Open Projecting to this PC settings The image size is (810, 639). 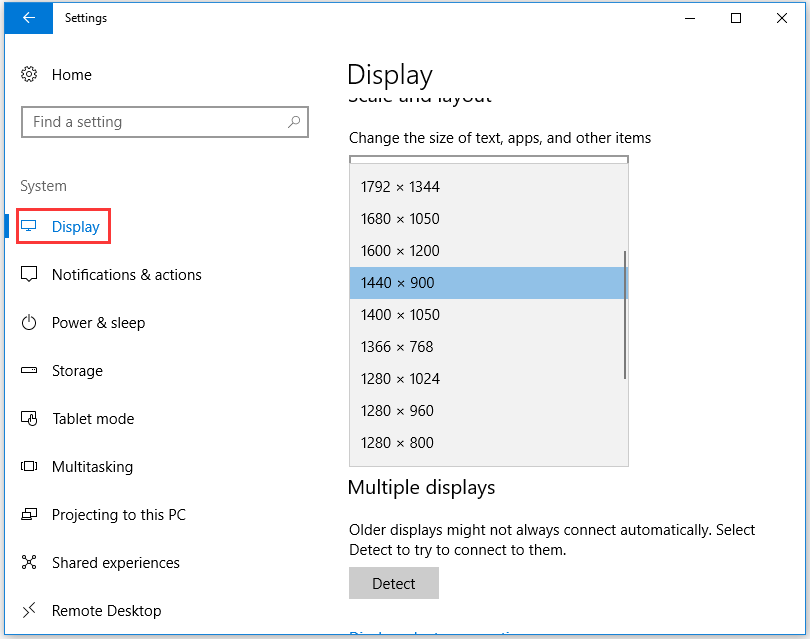pos(118,515)
